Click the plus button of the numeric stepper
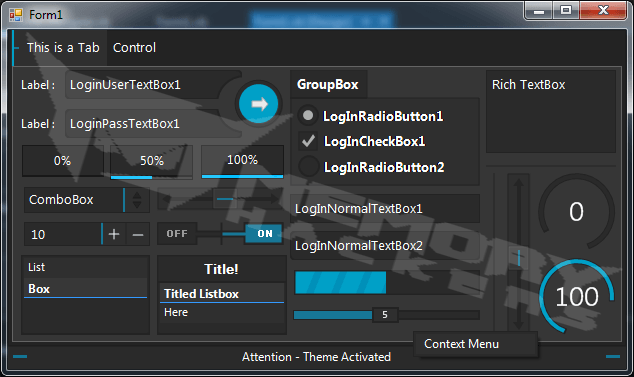This screenshot has height=377, width=634. point(114,234)
